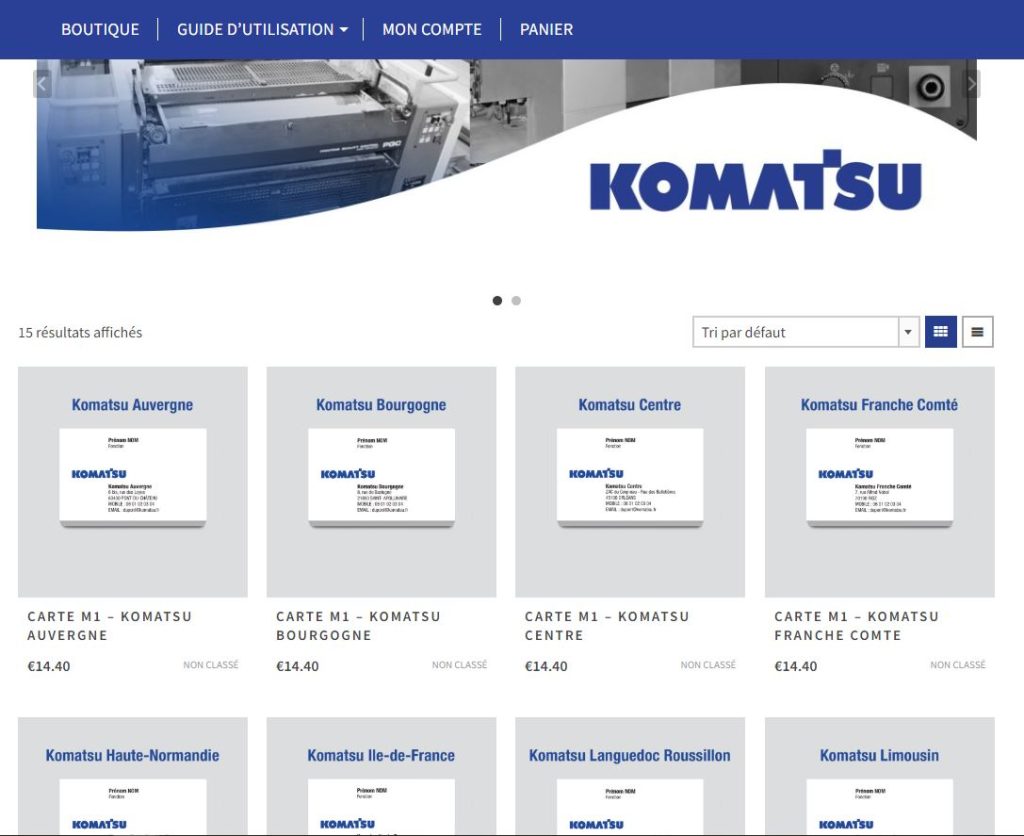Viewport: 1024px width, 836px height.
Task: Click the previous slide arrow on banner
Action: [x=42, y=84]
